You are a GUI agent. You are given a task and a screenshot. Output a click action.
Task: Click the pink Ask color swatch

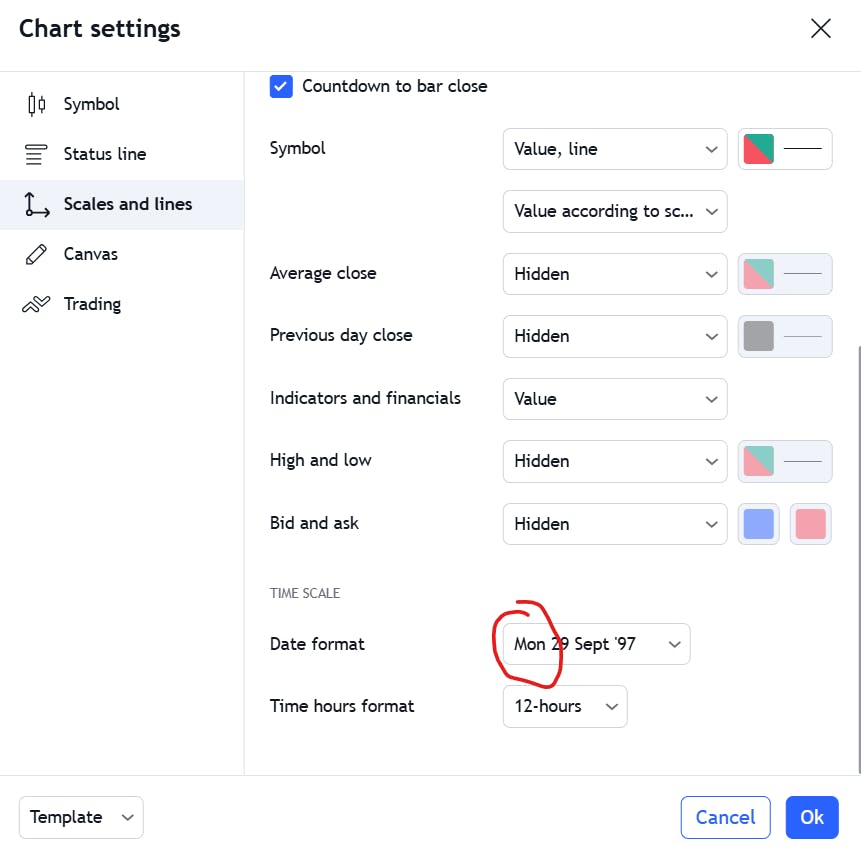[x=811, y=524]
